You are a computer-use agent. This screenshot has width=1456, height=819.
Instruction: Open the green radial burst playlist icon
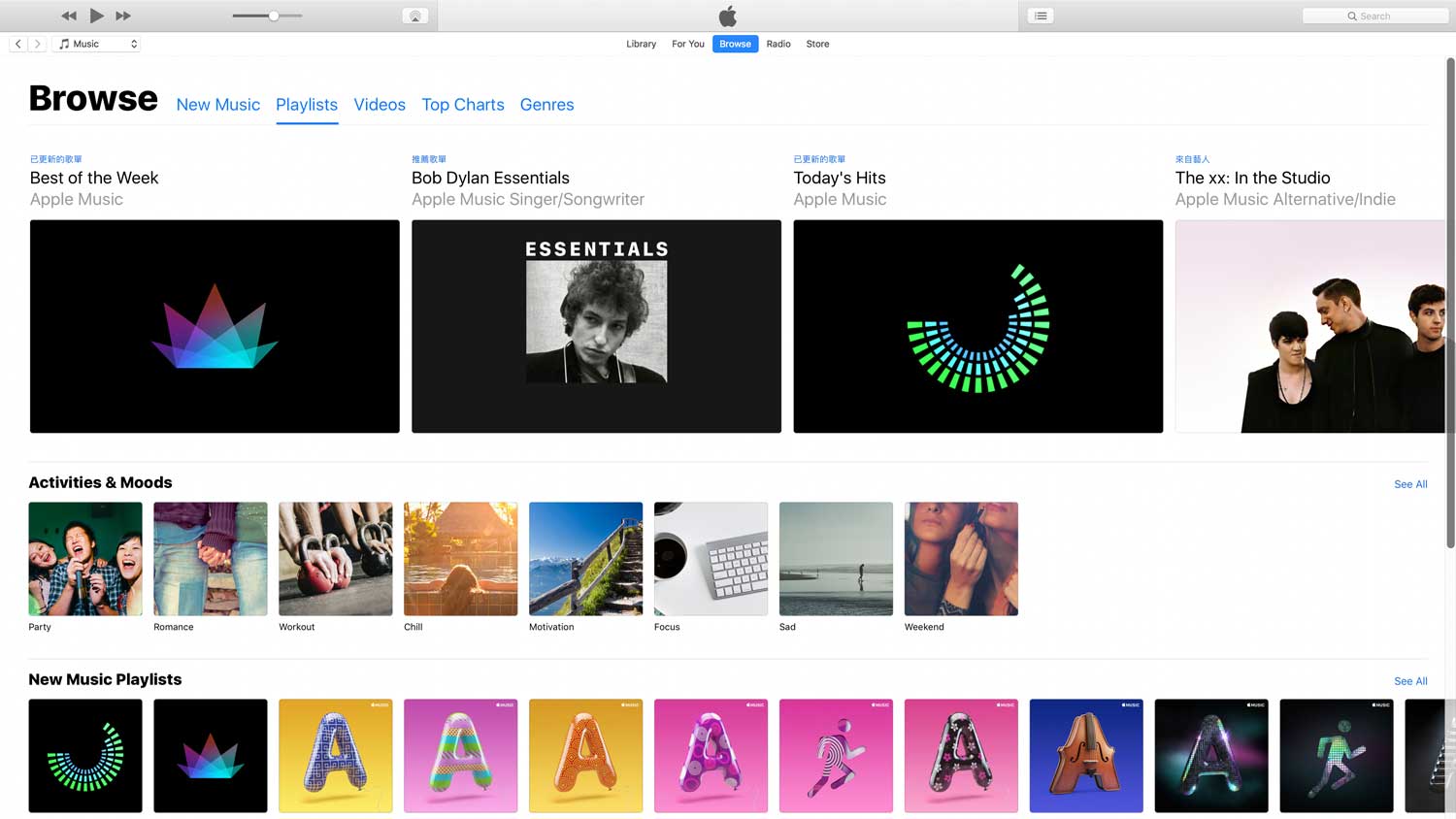point(85,756)
